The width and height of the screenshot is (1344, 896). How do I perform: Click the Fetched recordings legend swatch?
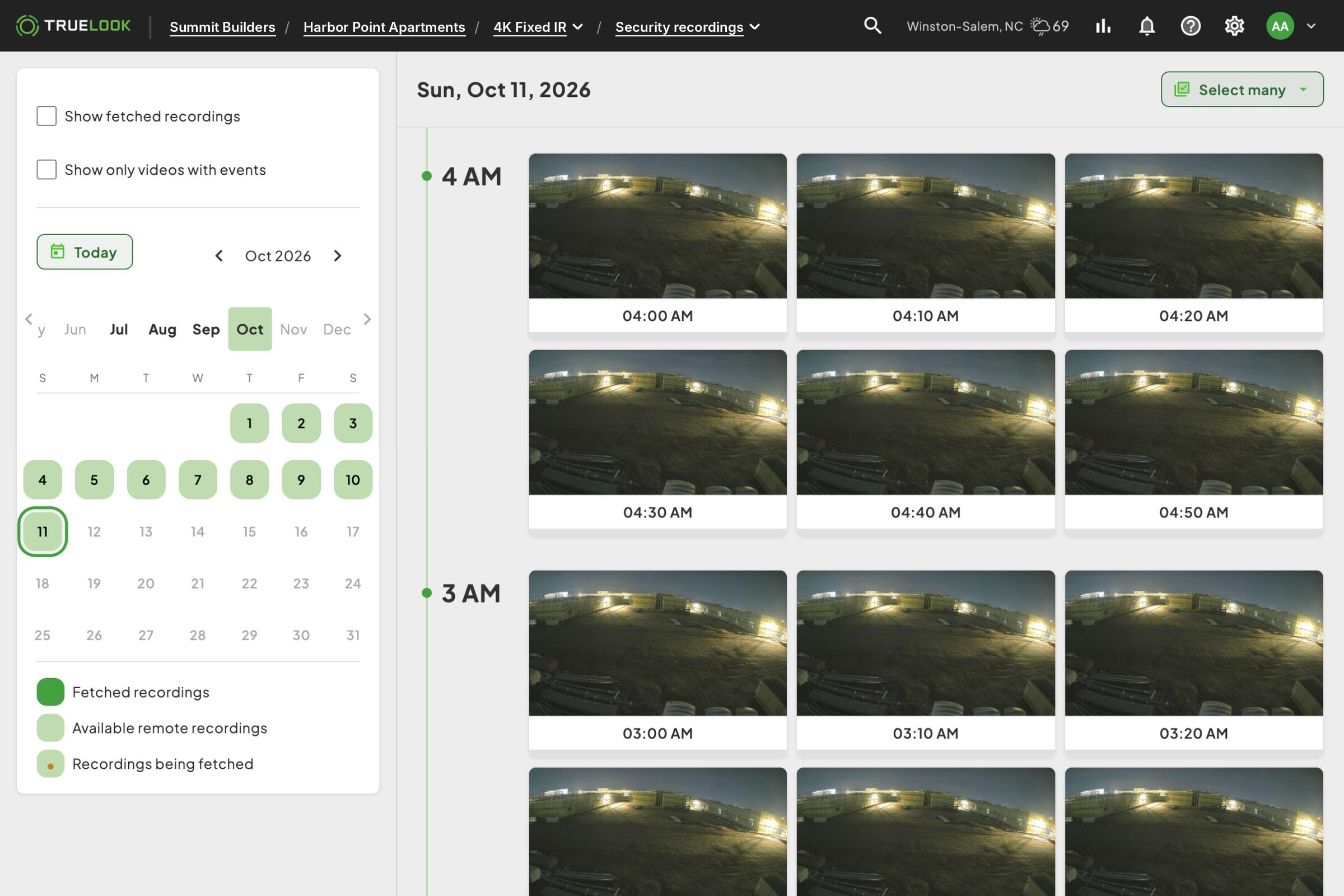pos(50,692)
